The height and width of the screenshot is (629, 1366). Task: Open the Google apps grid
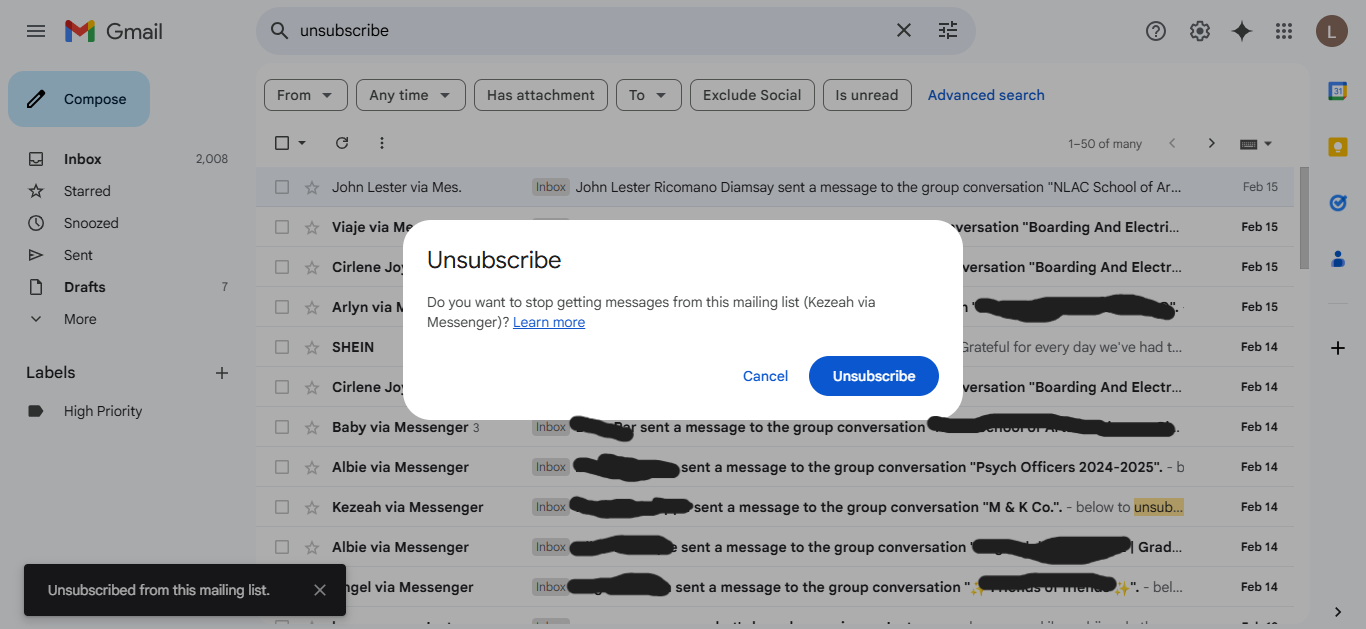(x=1284, y=31)
